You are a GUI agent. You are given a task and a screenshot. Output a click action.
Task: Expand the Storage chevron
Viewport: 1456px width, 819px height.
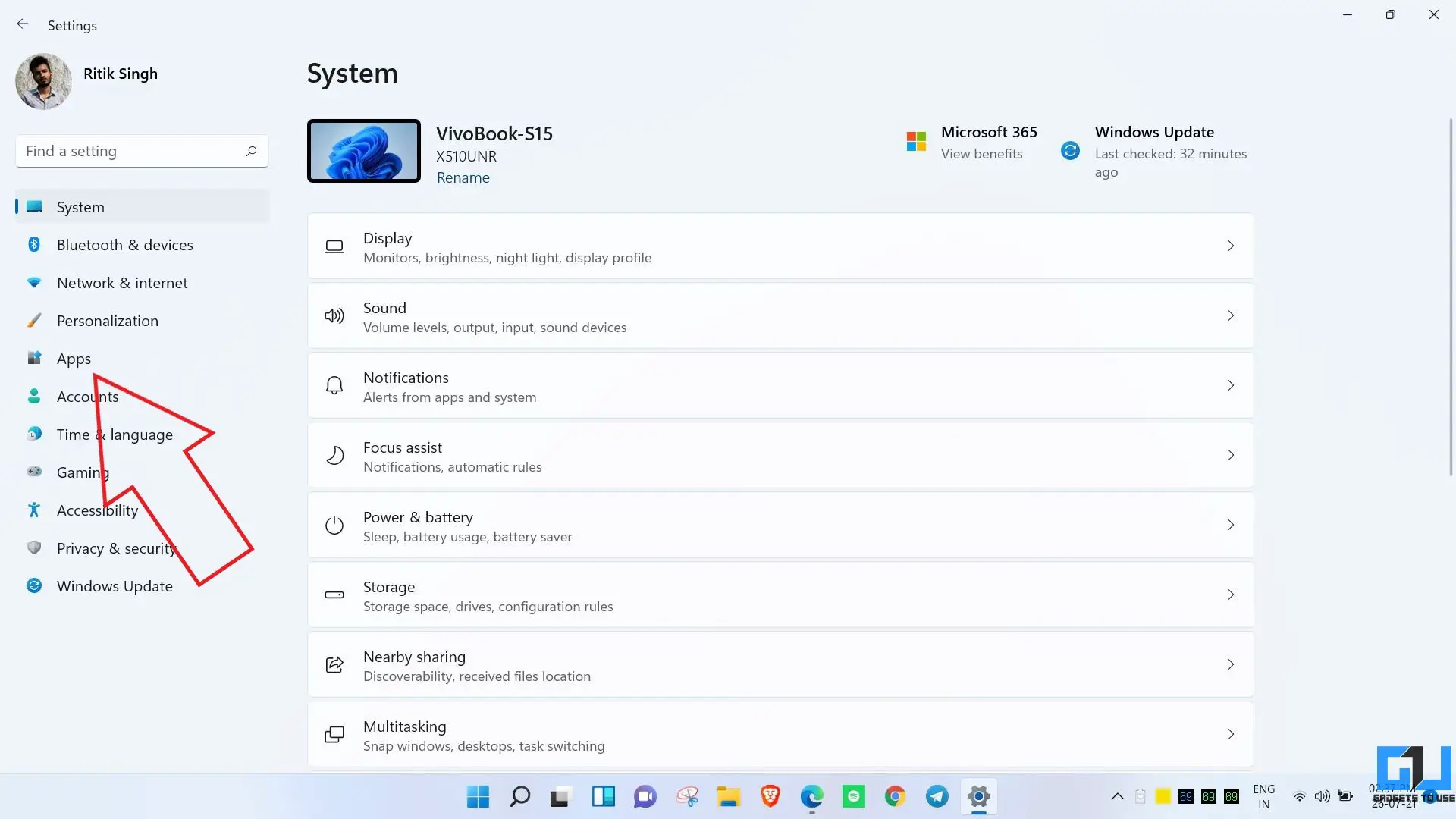click(x=1231, y=595)
